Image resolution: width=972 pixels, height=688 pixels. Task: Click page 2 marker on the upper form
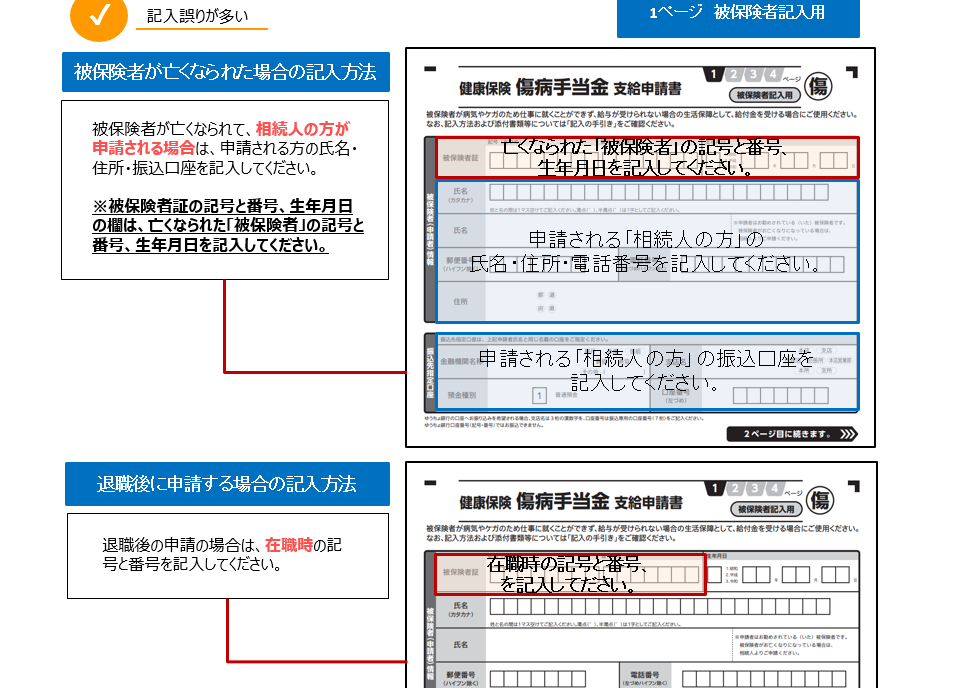733,75
